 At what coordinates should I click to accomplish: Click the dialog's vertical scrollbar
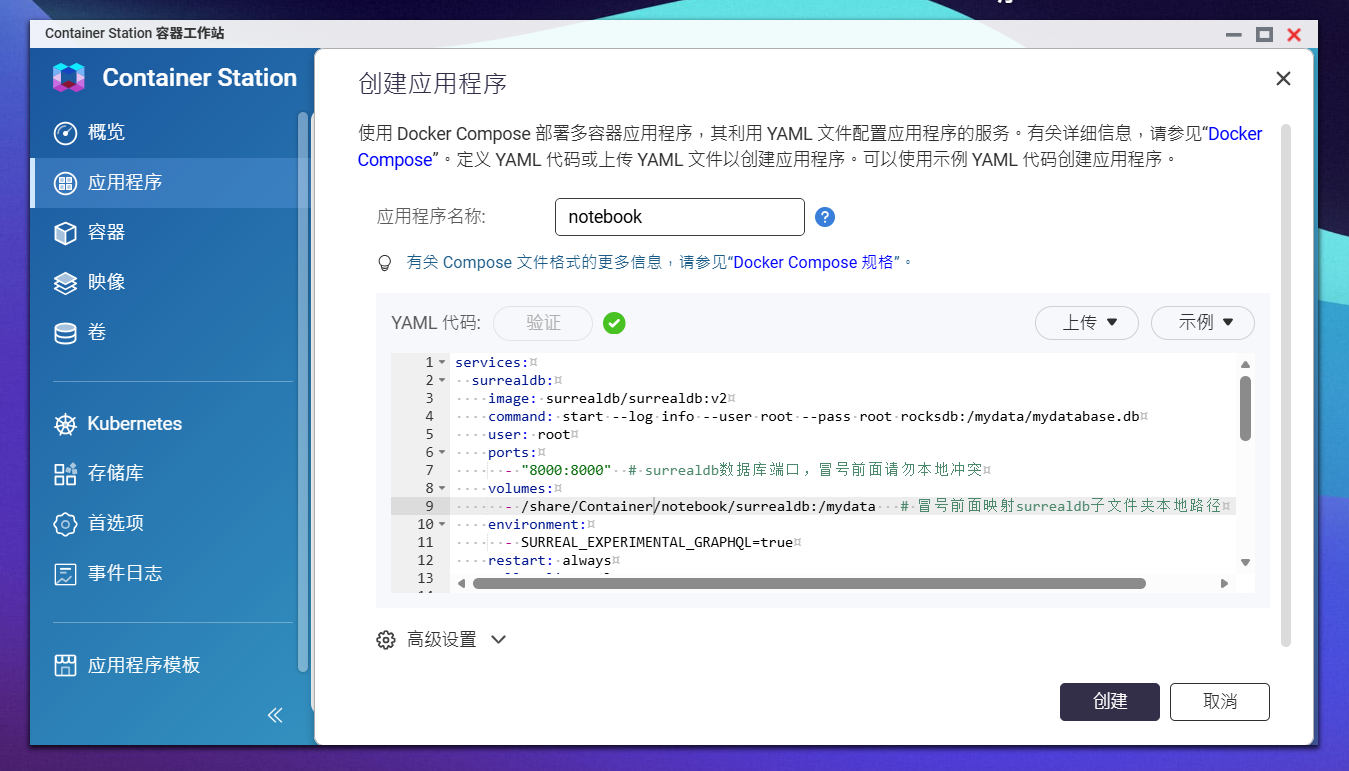[1286, 385]
